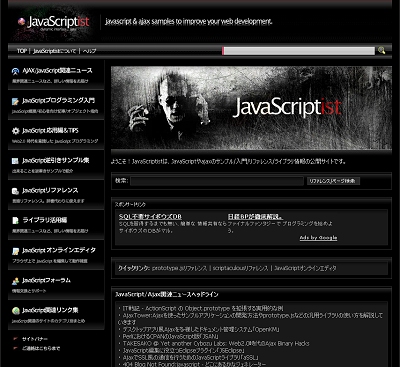
Task: Open the ライブラリ活用編 page icon
Action: (x=15, y=221)
